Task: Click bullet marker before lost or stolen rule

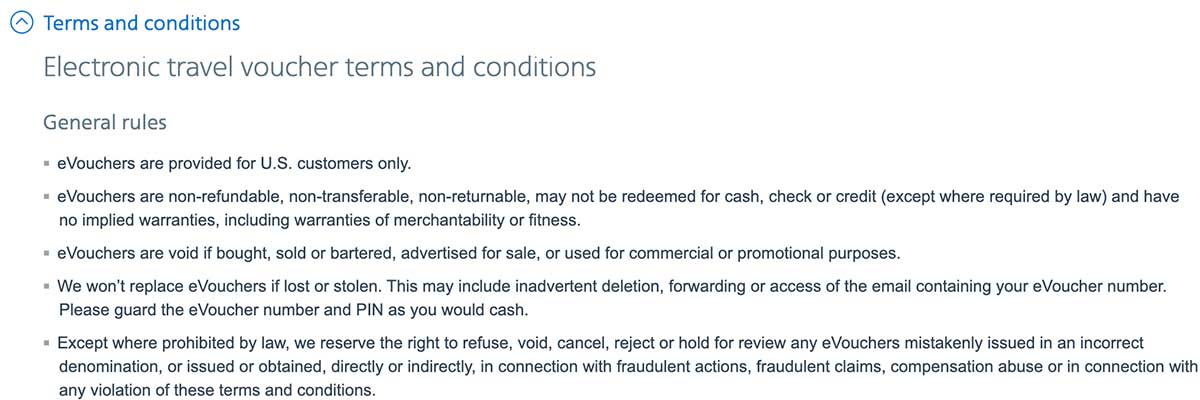Action: coord(47,287)
